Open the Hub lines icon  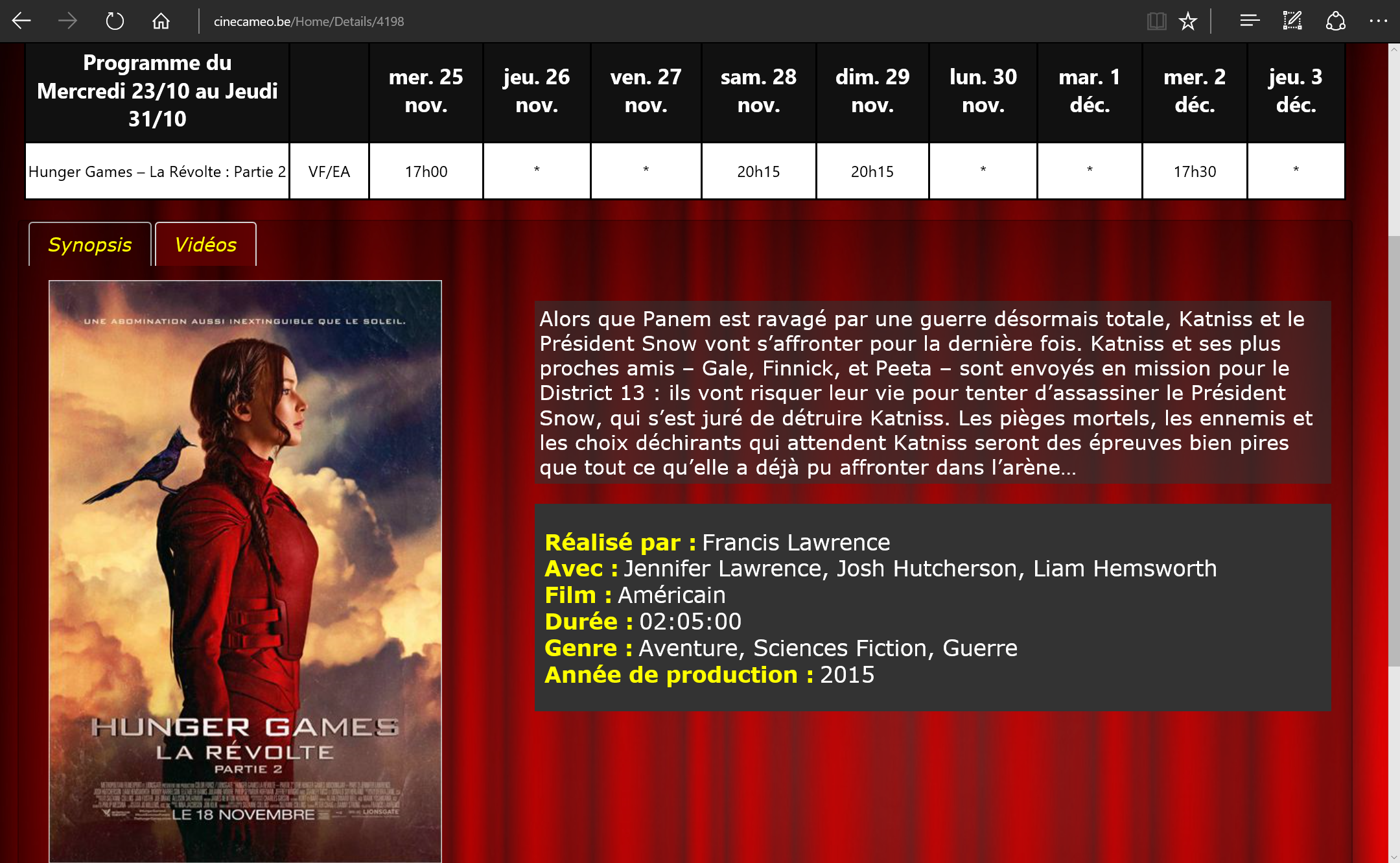pyautogui.click(x=1250, y=21)
